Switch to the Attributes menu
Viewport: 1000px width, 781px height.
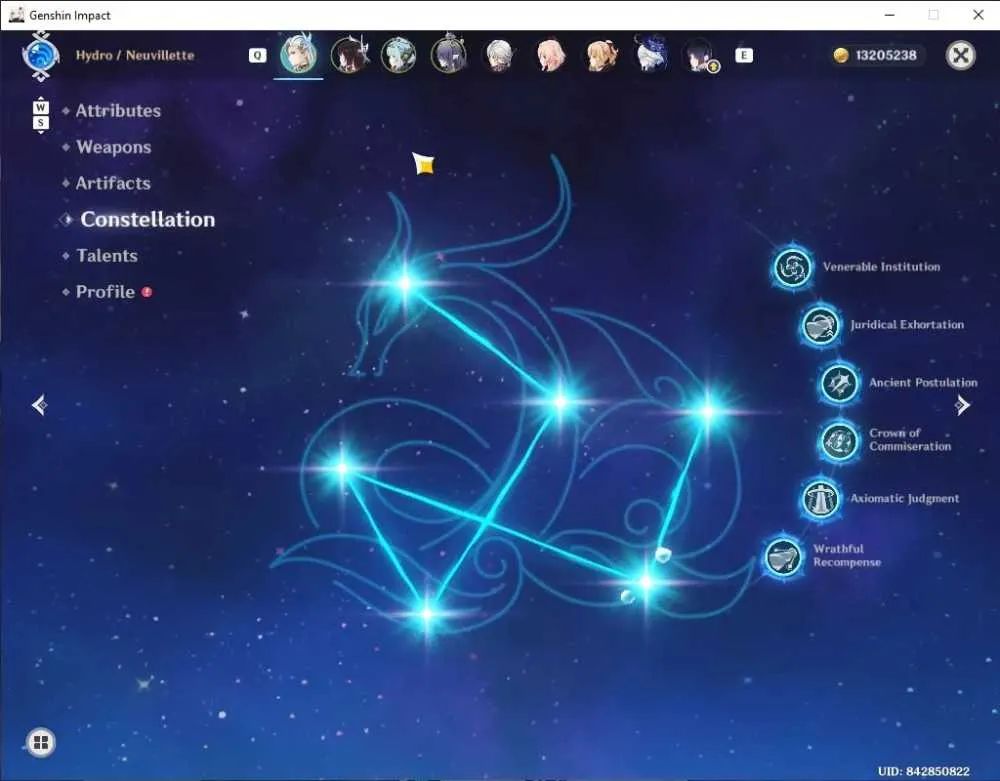tap(118, 111)
